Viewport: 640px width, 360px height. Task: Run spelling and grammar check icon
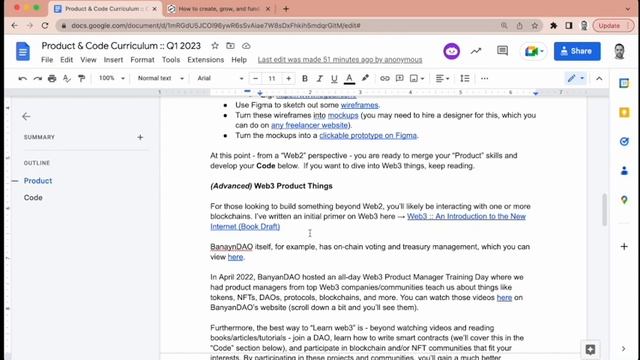coord(67,78)
